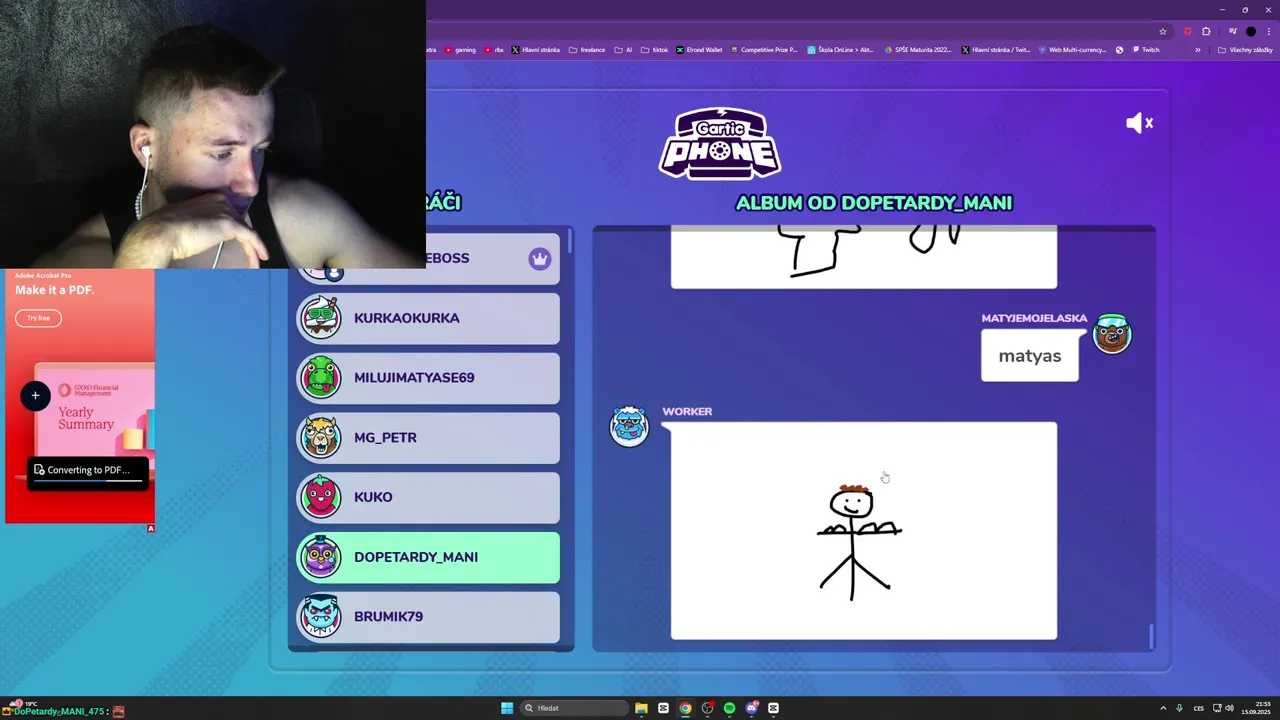Select MG_PETR's avatar icon
The height and width of the screenshot is (720, 1280).
321,437
